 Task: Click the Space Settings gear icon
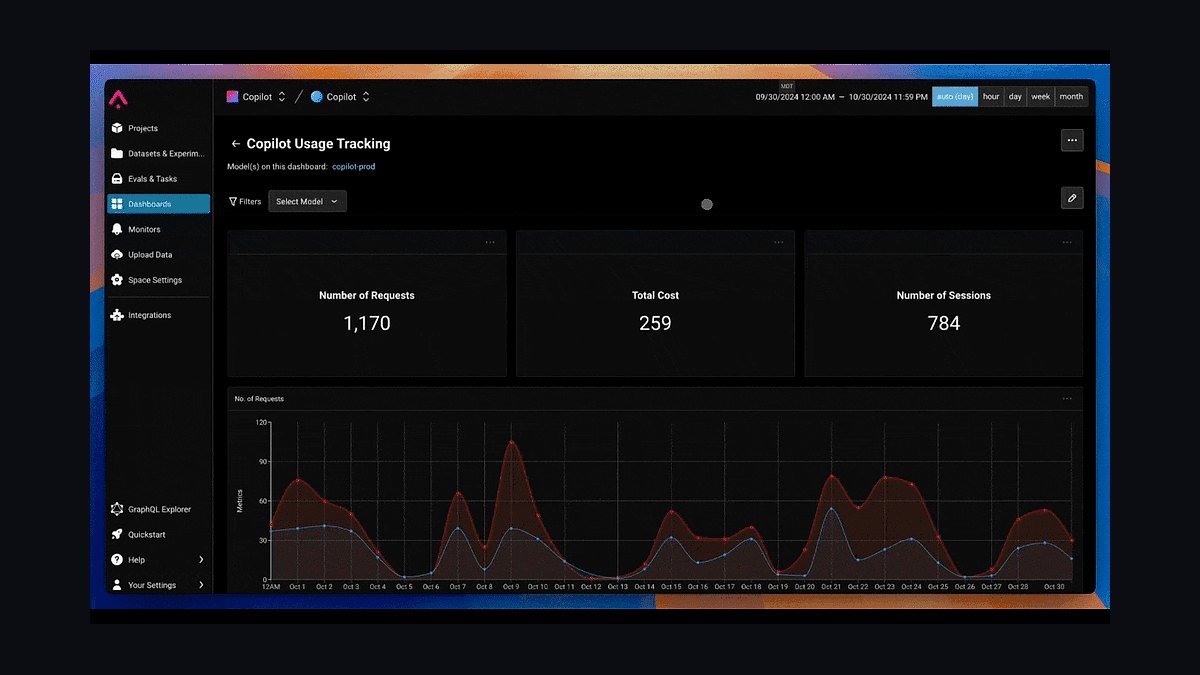118,280
